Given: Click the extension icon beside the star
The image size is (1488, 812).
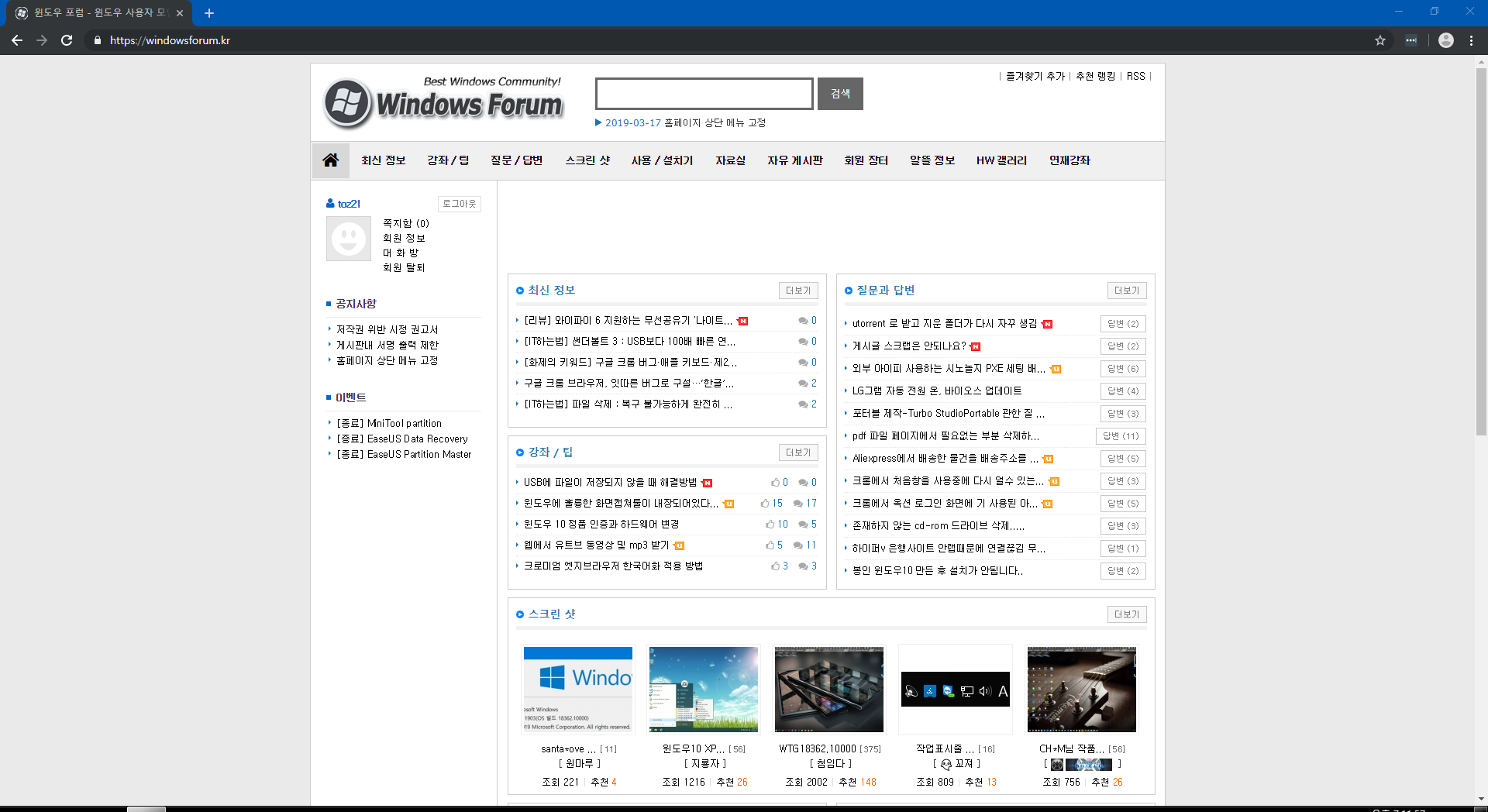Looking at the screenshot, I should click(1411, 40).
